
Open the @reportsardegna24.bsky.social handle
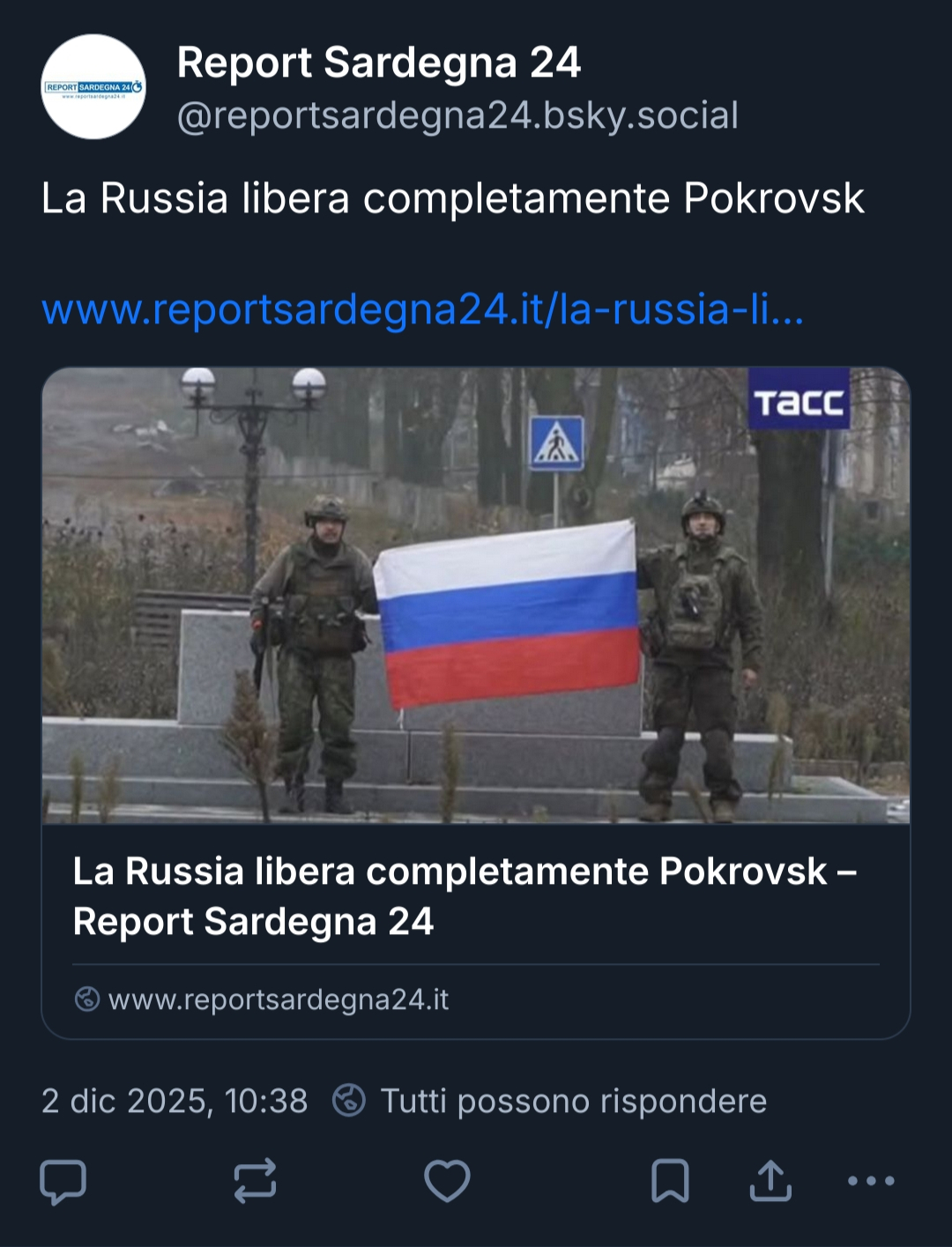(x=457, y=115)
